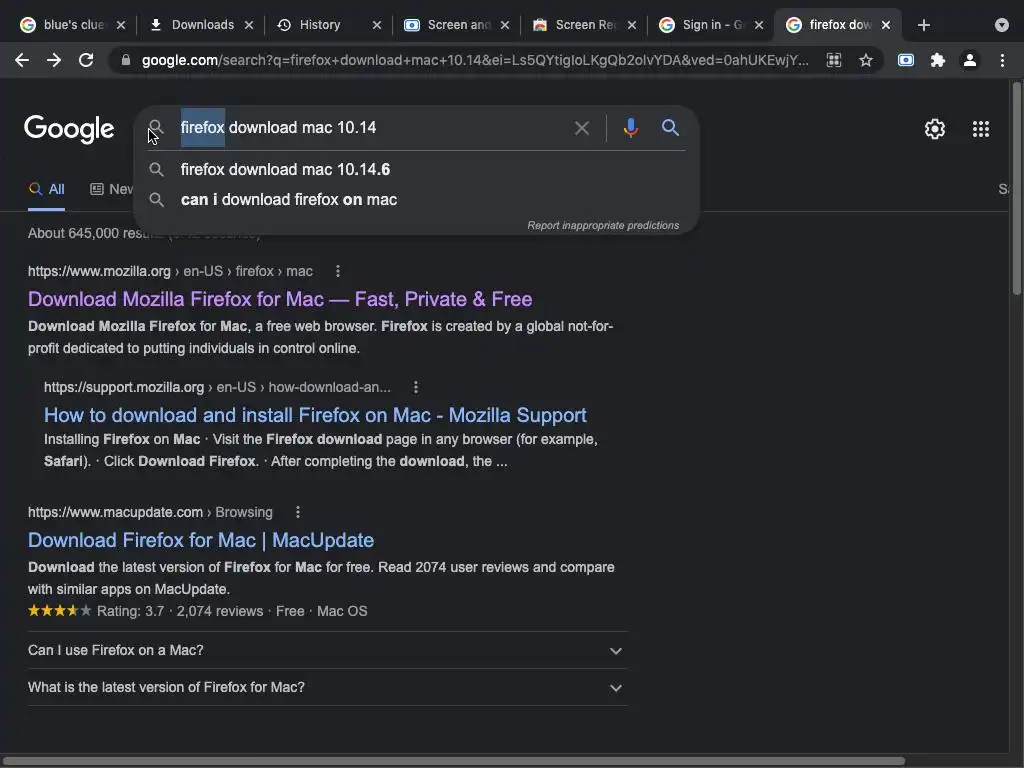
Task: Open options for the support.mozilla.org result
Action: (415, 387)
